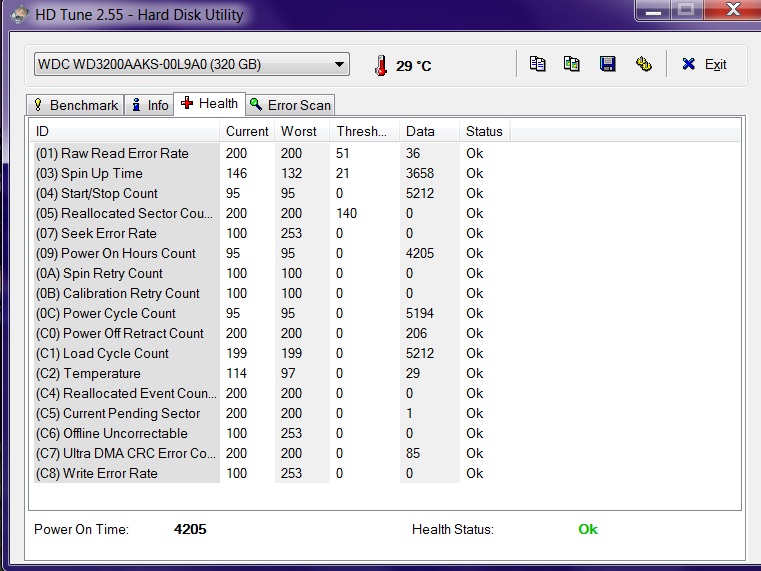The width and height of the screenshot is (761, 571).
Task: Click the HD Tune app icon in title bar
Action: [x=19, y=14]
